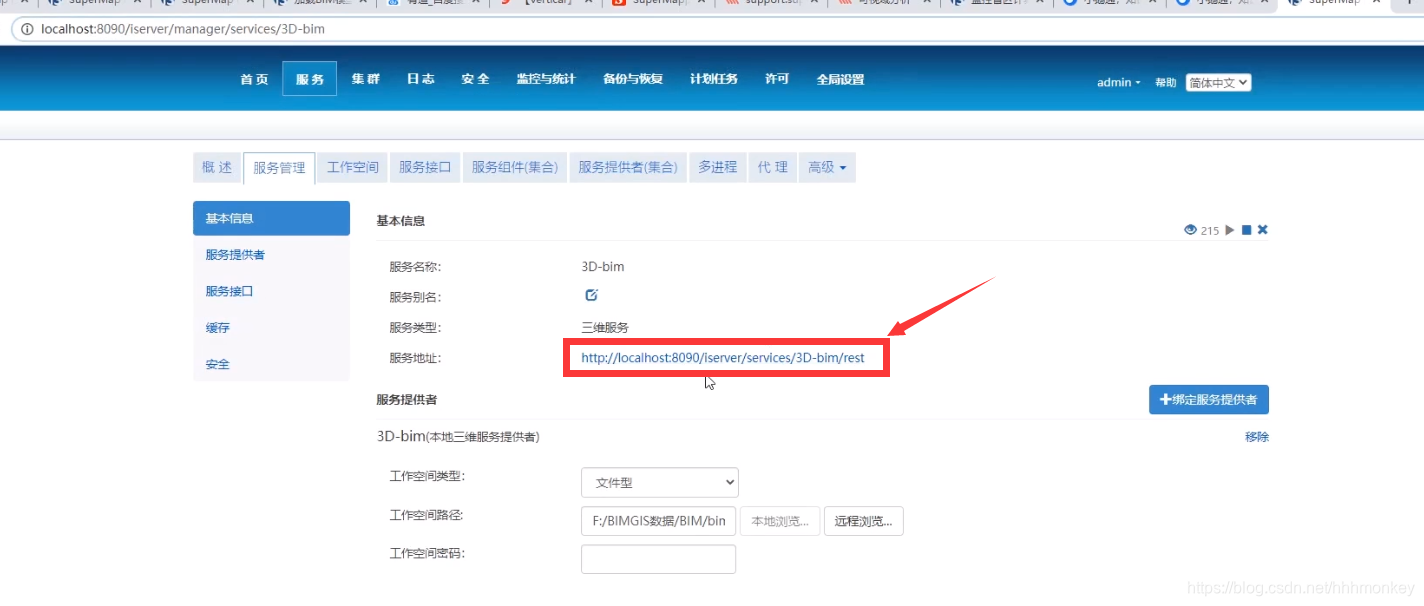Stop the 3D-bim service with square icon

click(x=1247, y=230)
